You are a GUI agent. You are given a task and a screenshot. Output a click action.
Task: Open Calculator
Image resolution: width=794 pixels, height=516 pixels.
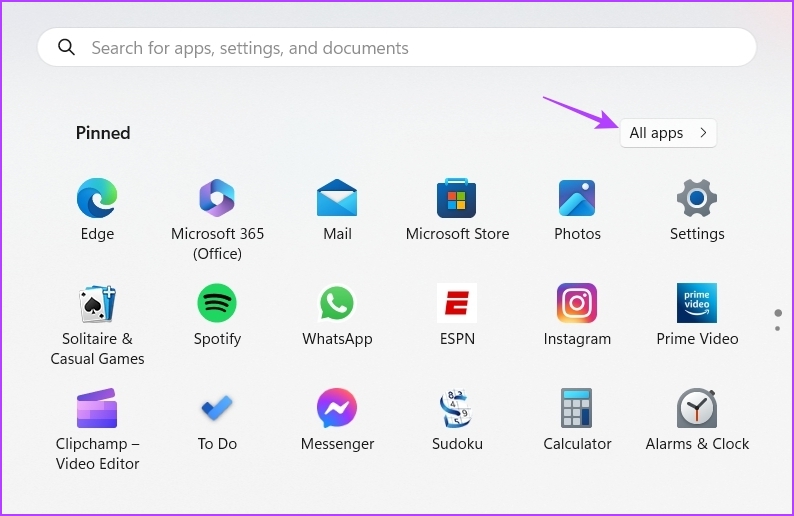[x=577, y=409]
